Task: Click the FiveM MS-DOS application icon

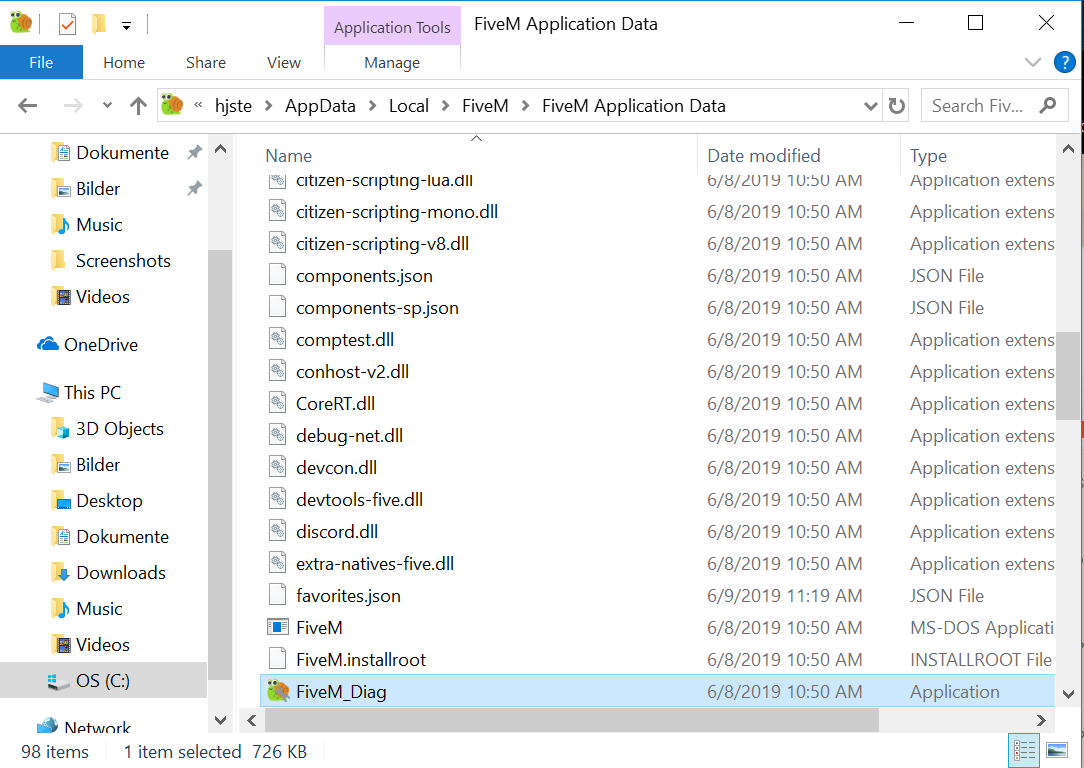Action: pyautogui.click(x=277, y=627)
